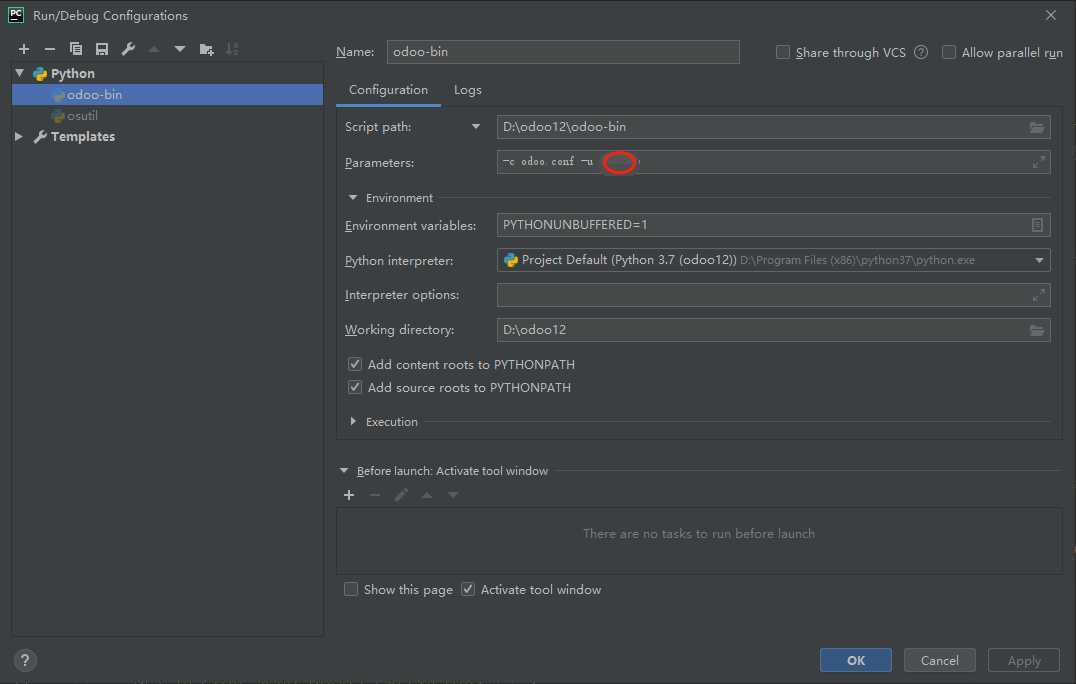Viewport: 1076px width, 684px height.
Task: Expand the Parameters field editor
Action: pos(1038,162)
